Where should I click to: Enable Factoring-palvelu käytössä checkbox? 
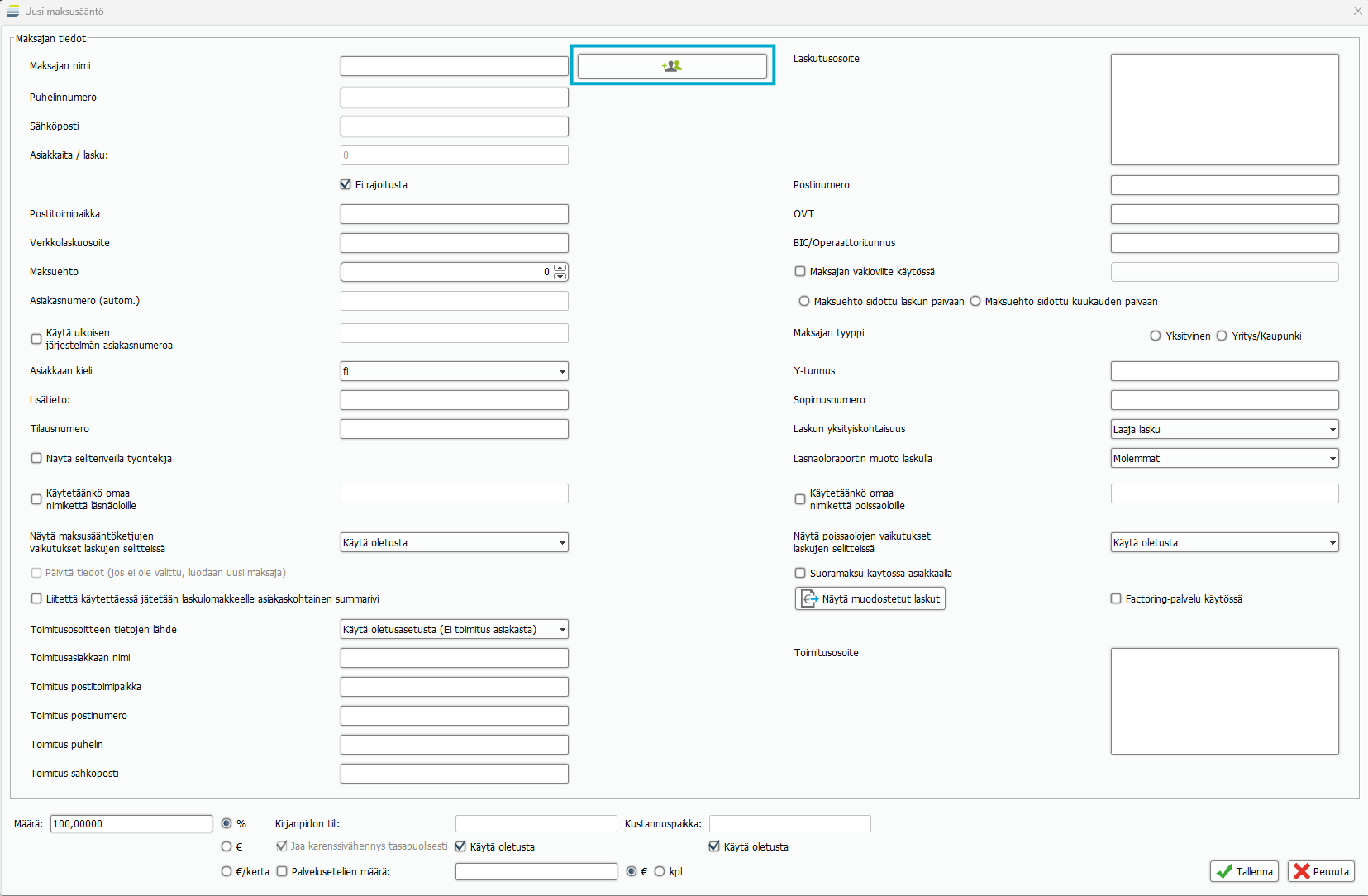[x=1116, y=598]
